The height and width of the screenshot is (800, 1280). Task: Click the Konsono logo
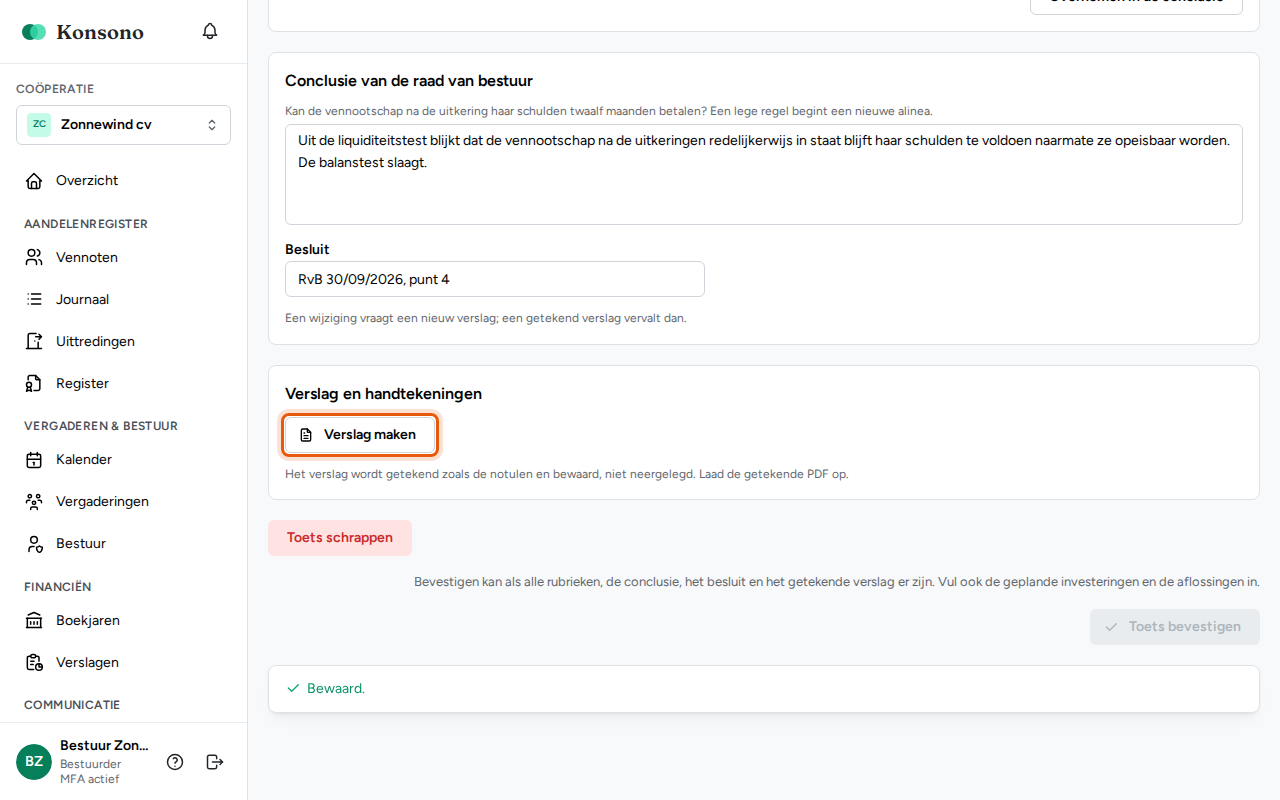pyautogui.click(x=83, y=32)
